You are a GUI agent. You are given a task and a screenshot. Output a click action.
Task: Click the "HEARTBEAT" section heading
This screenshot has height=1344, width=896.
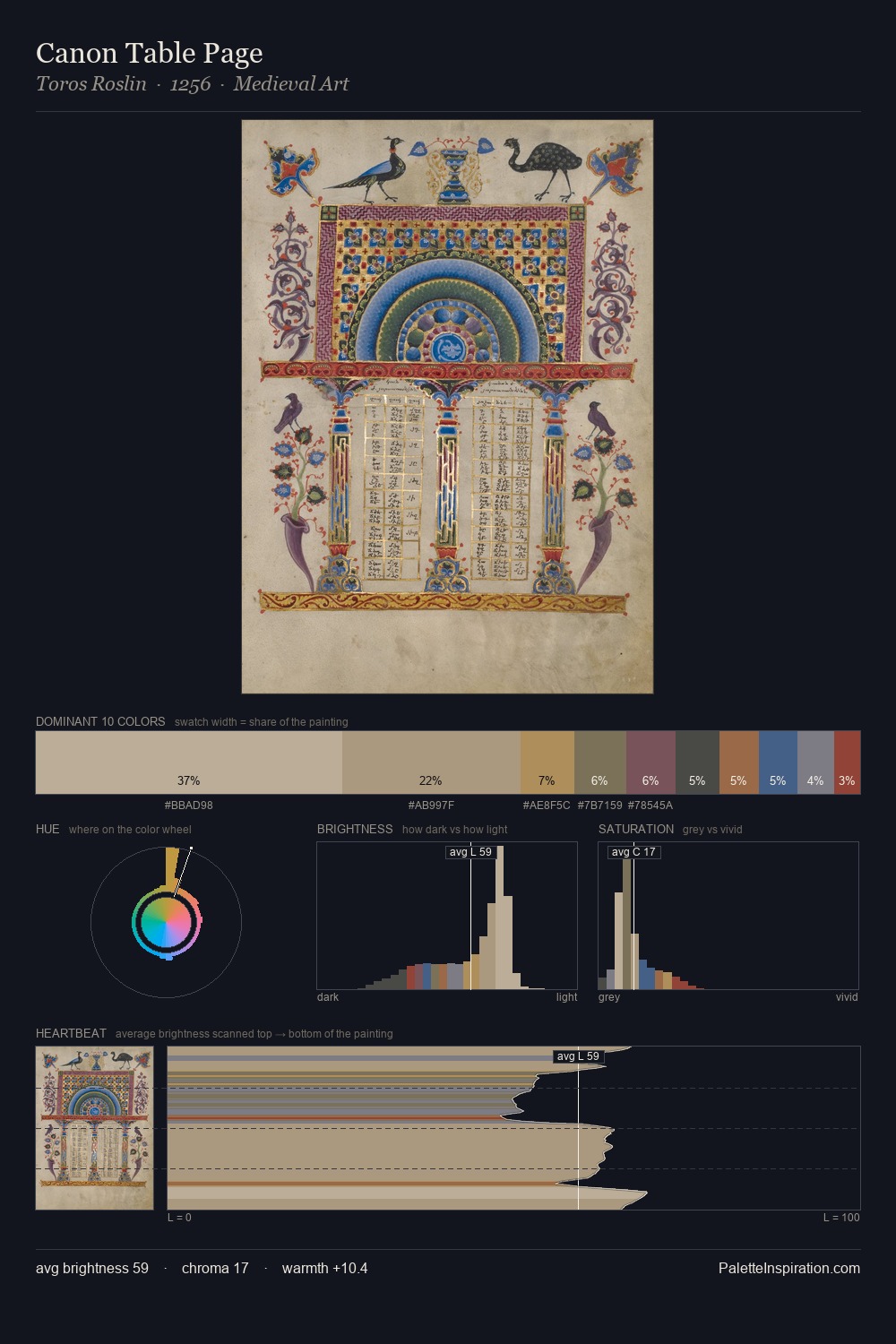click(x=71, y=1033)
